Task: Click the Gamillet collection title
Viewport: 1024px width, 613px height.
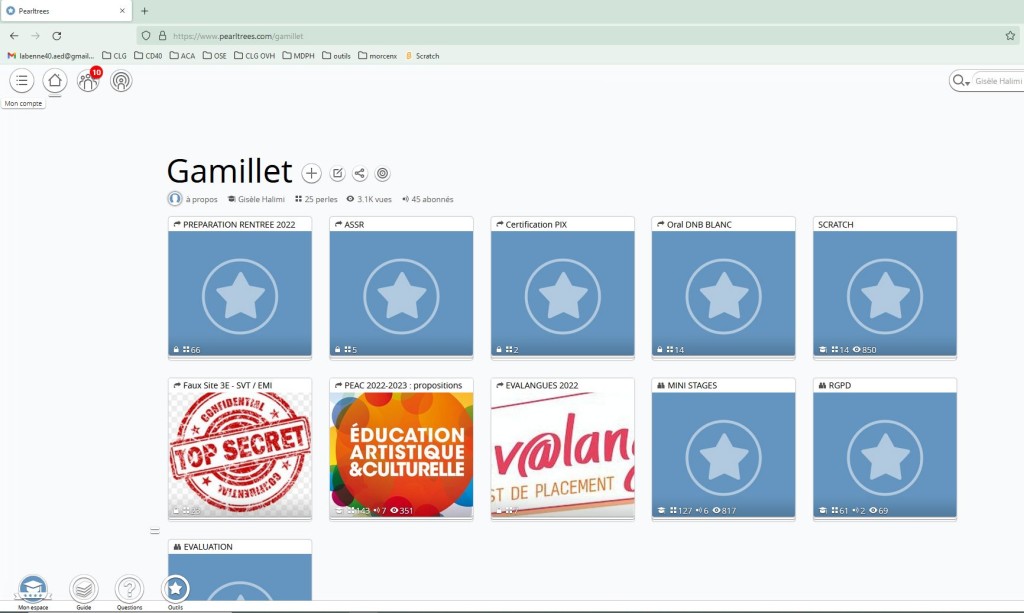Action: click(229, 171)
